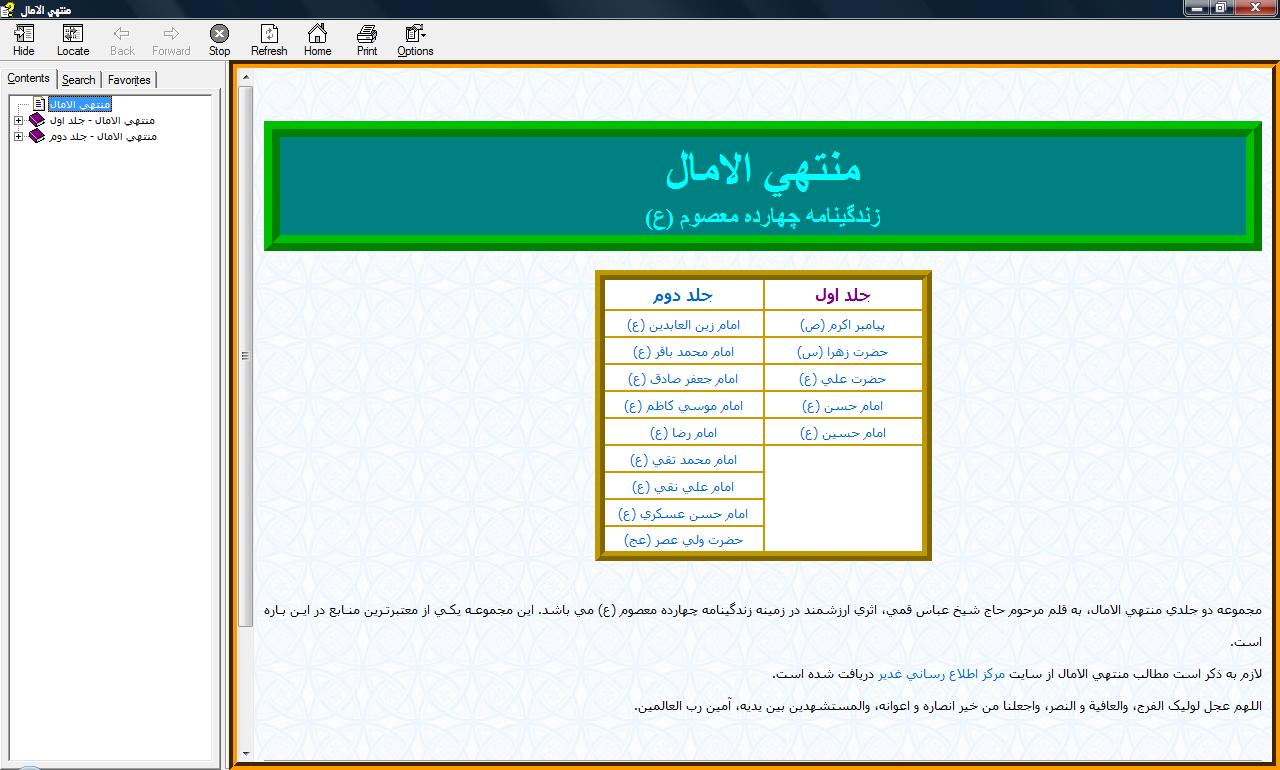Open the پيامبر اكرم (ص) link
1280x770 pixels.
coord(842,325)
